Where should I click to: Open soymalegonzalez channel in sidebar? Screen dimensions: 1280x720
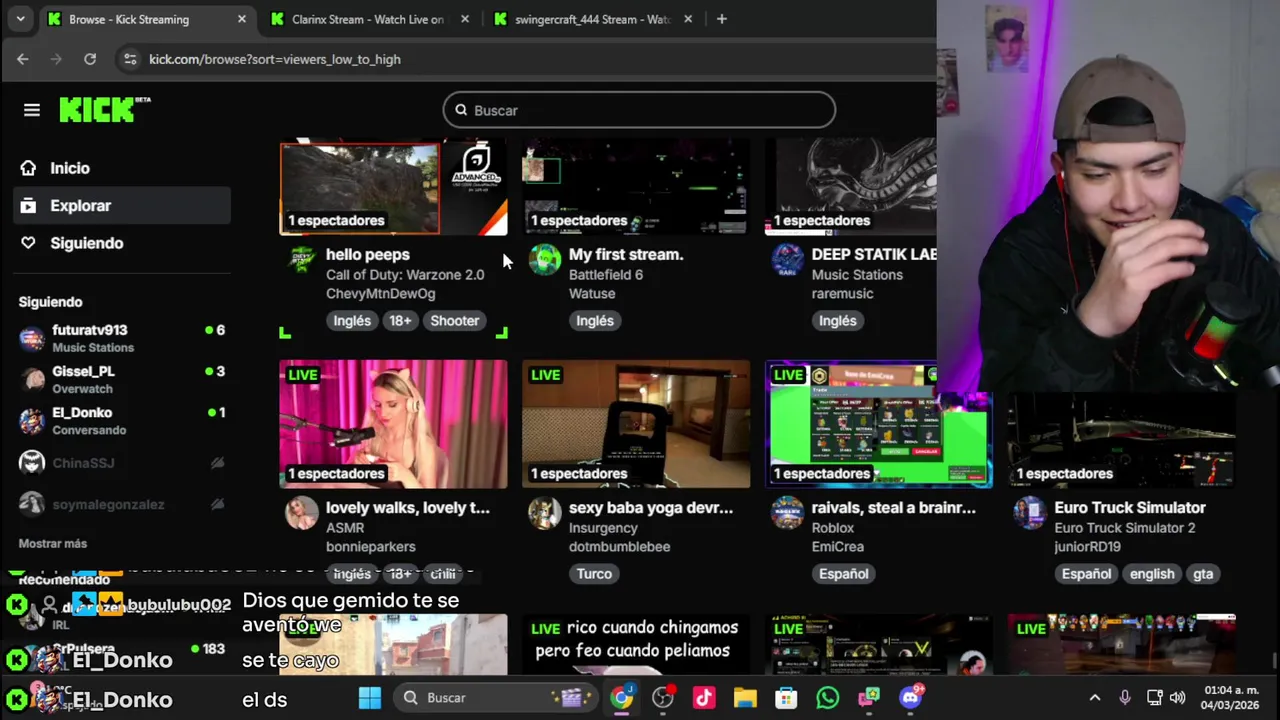pyautogui.click(x=122, y=504)
